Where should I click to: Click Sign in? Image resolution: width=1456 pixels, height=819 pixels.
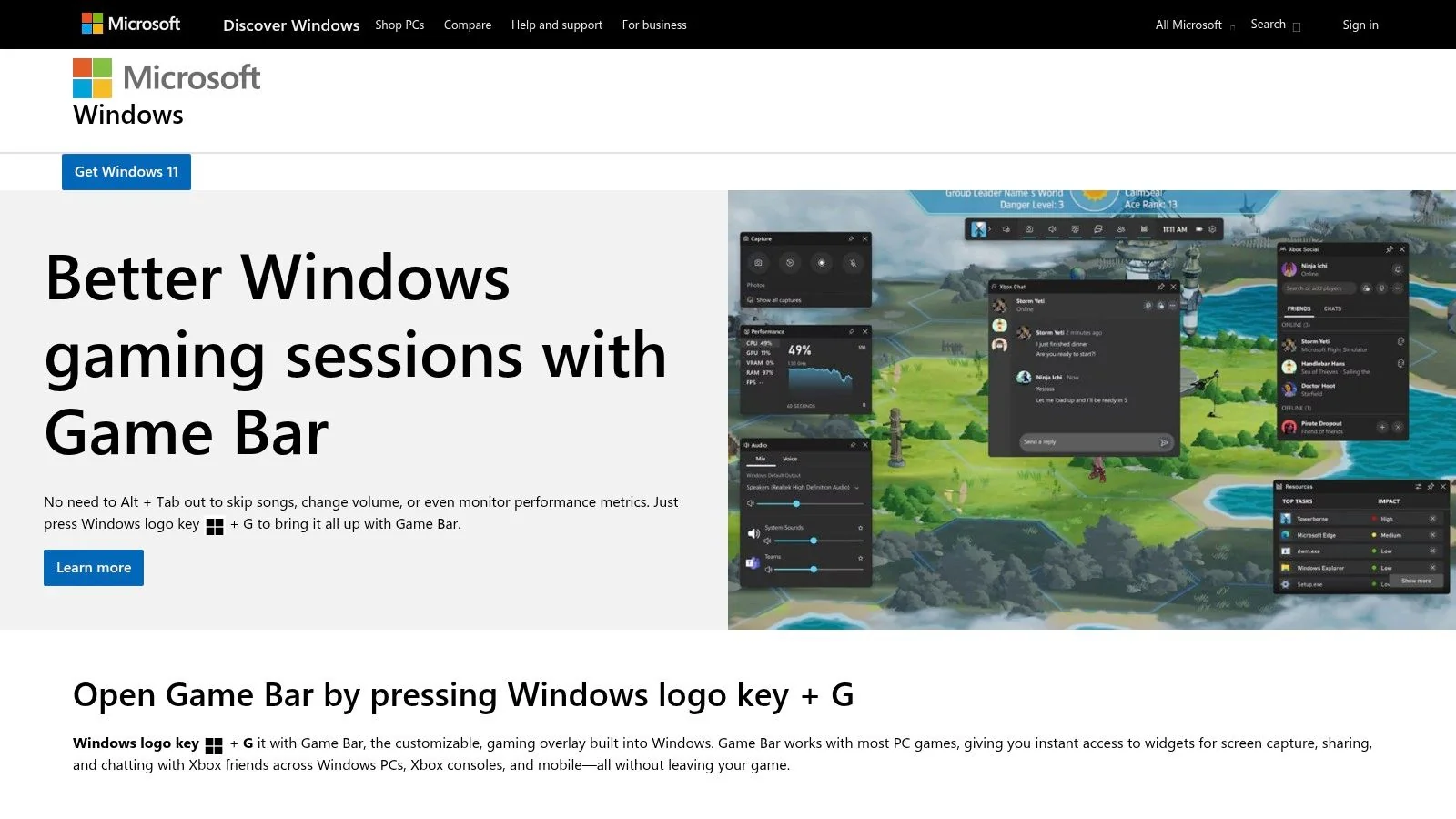[1360, 25]
